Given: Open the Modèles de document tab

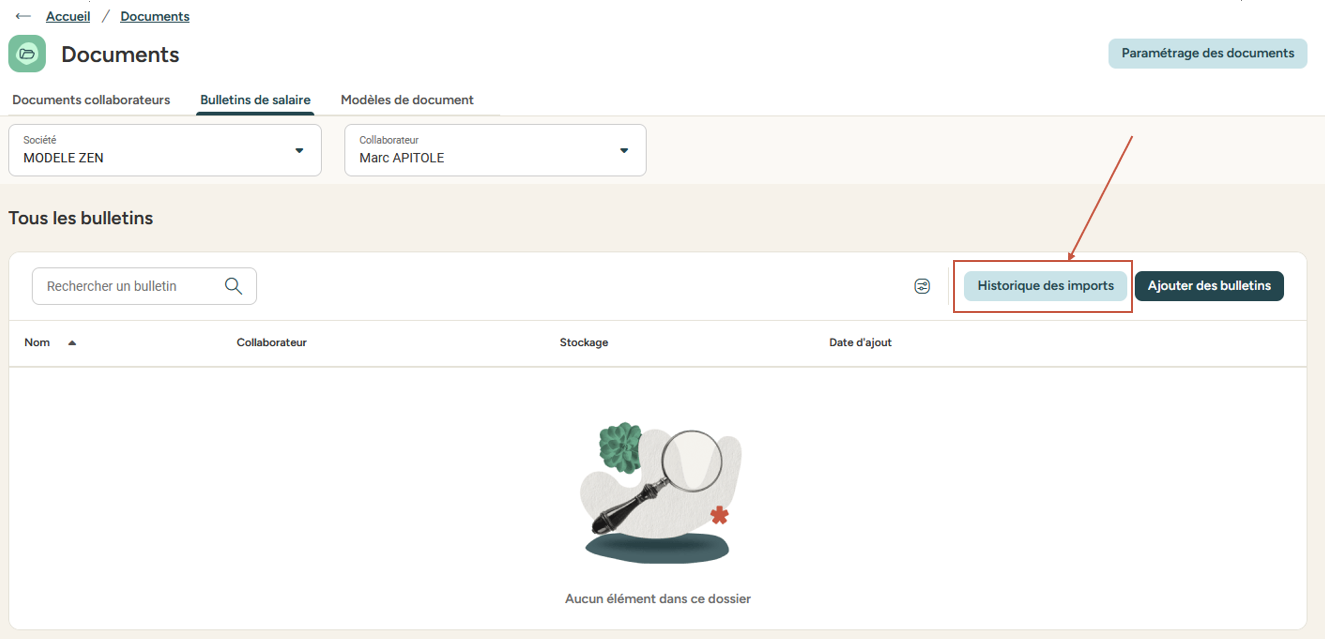Looking at the screenshot, I should [407, 100].
